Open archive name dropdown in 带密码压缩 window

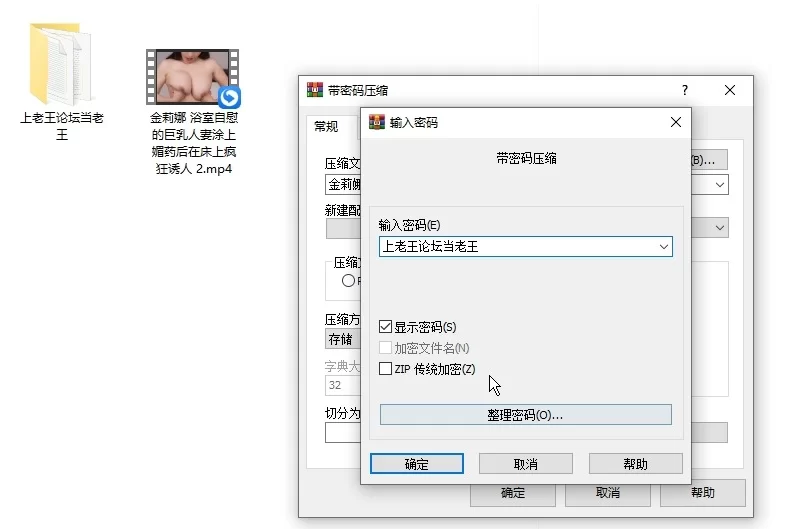click(719, 185)
